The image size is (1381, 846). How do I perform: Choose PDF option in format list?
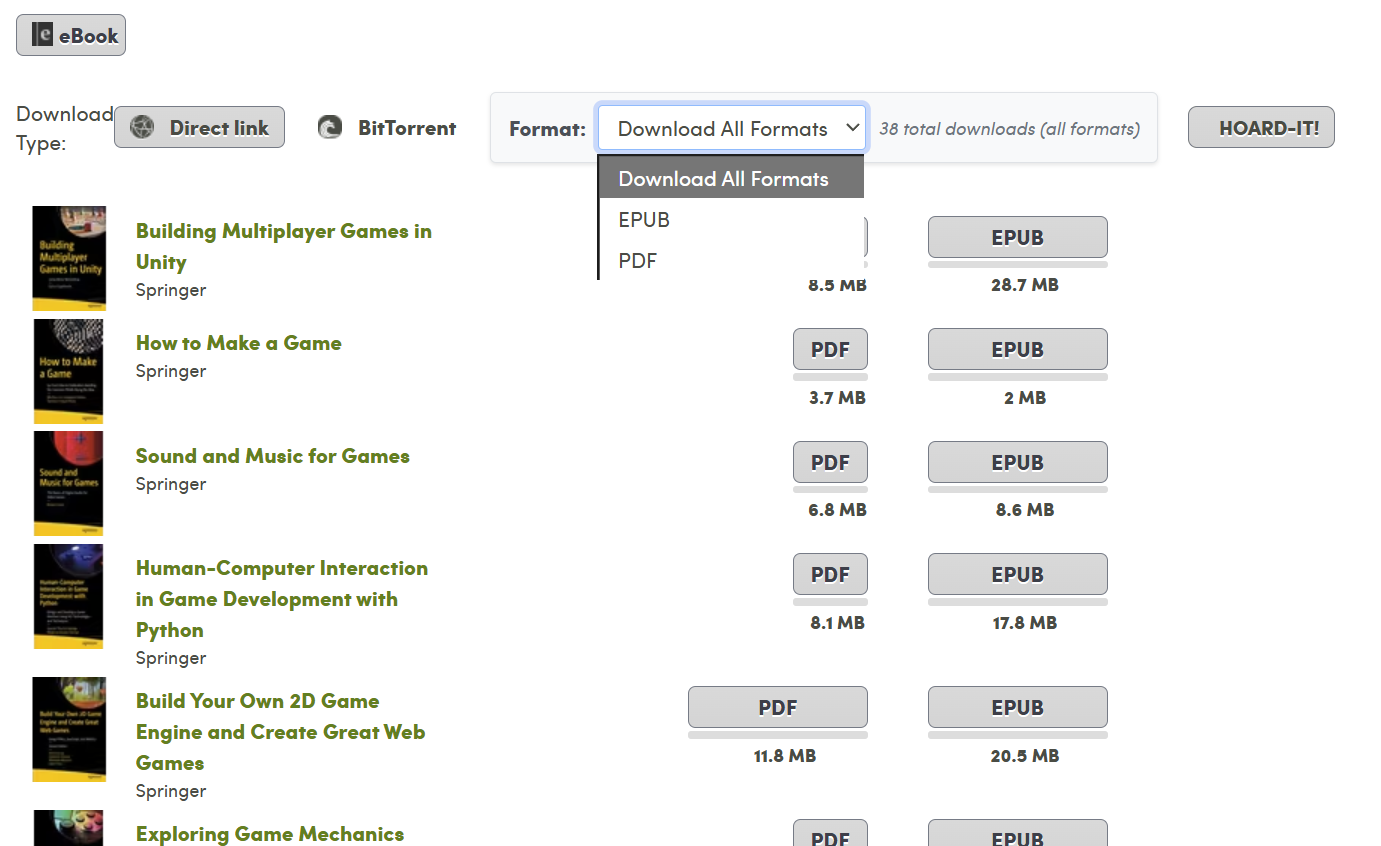pyautogui.click(x=731, y=260)
